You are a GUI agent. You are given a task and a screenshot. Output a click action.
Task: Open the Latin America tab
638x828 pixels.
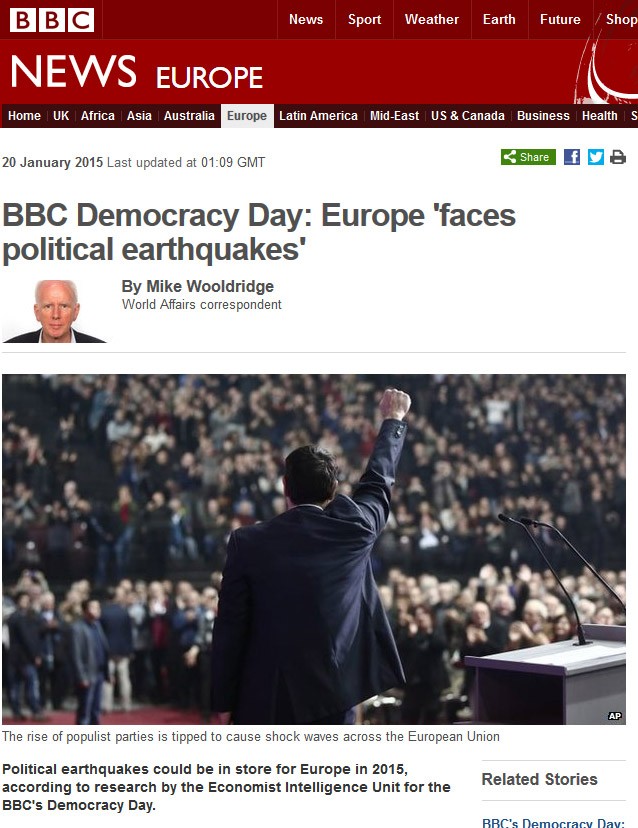(318, 116)
